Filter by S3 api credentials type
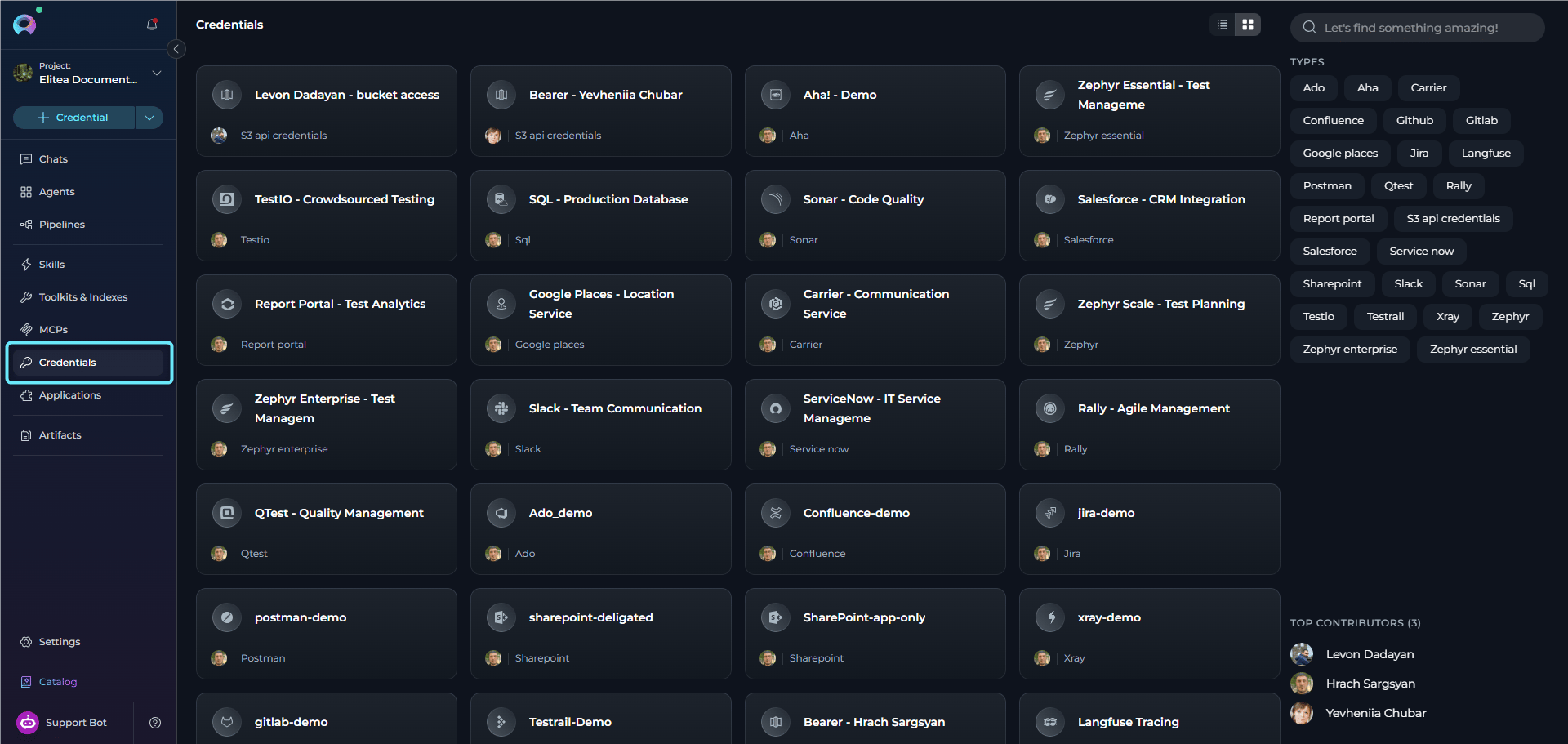Viewport: 1568px width, 744px height. pos(1453,219)
